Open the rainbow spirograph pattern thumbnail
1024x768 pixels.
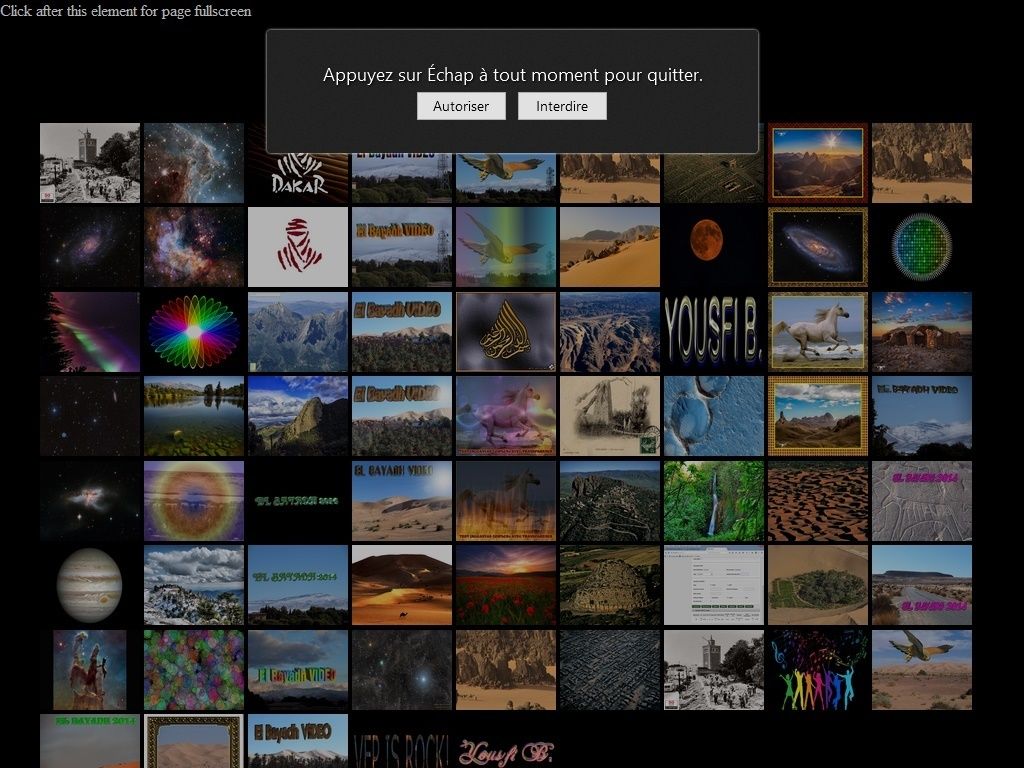point(193,331)
